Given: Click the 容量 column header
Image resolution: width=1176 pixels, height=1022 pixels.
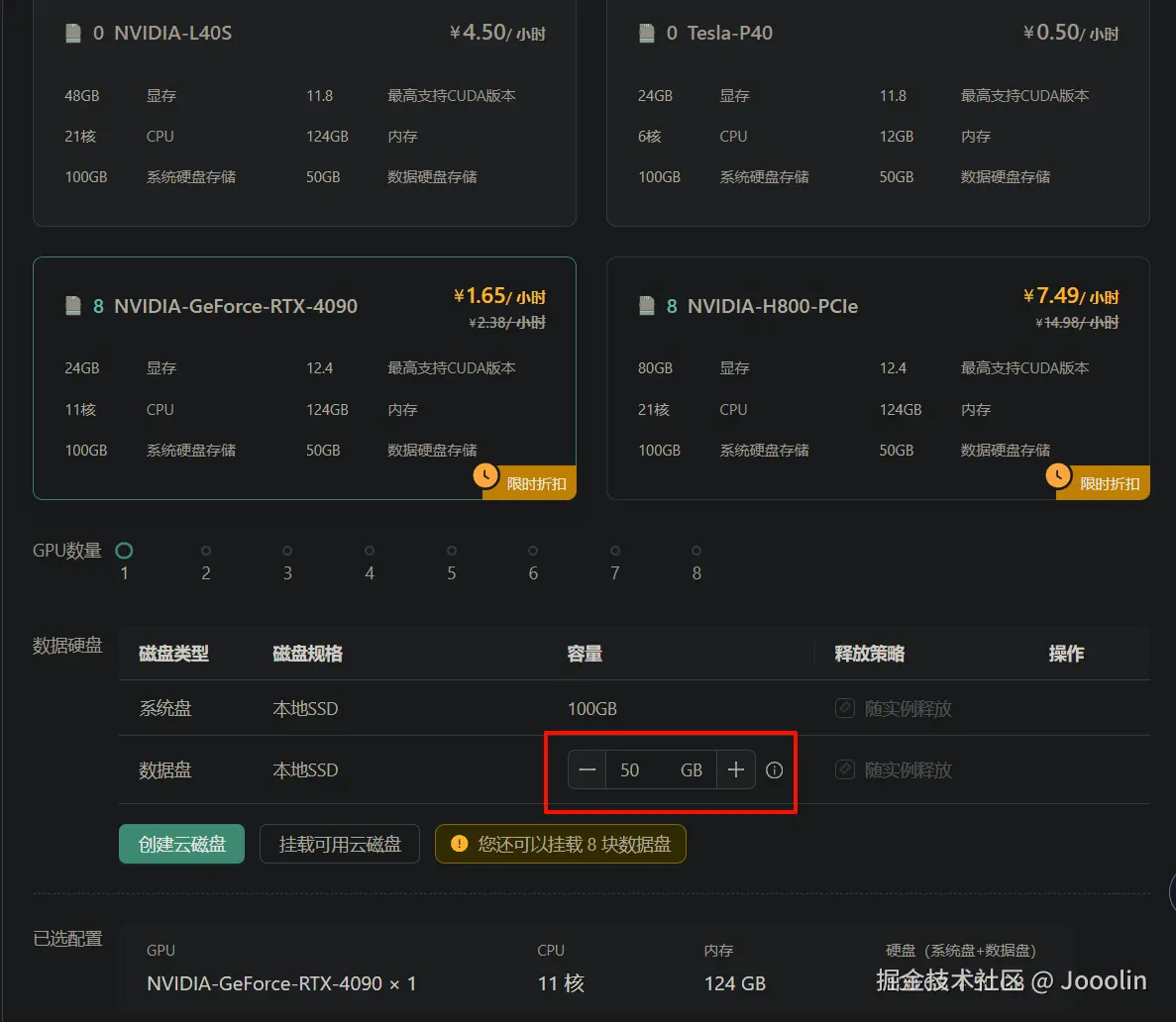Looking at the screenshot, I should [x=585, y=654].
